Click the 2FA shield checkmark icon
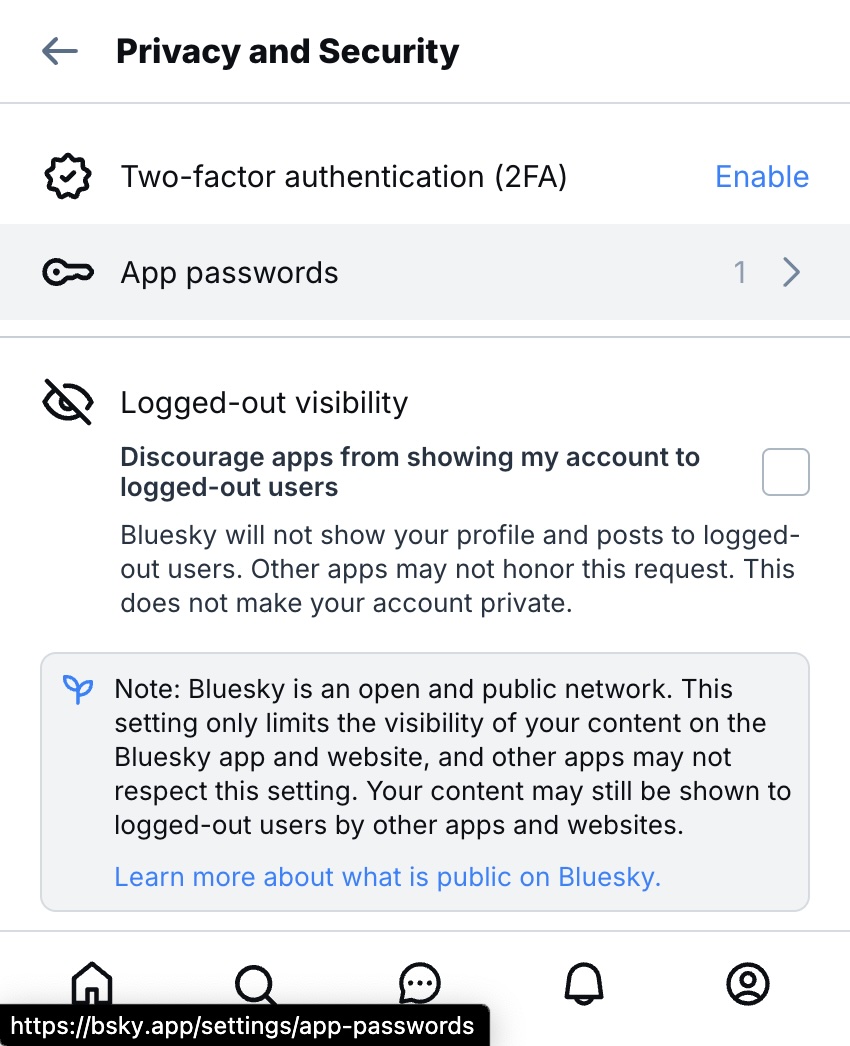 (68, 177)
